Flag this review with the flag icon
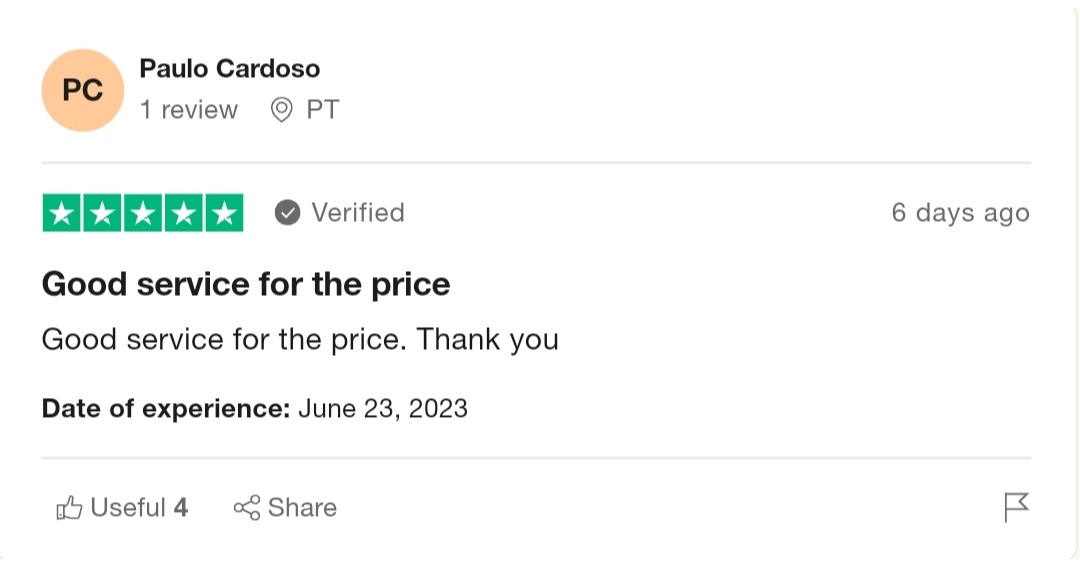 (1016, 507)
